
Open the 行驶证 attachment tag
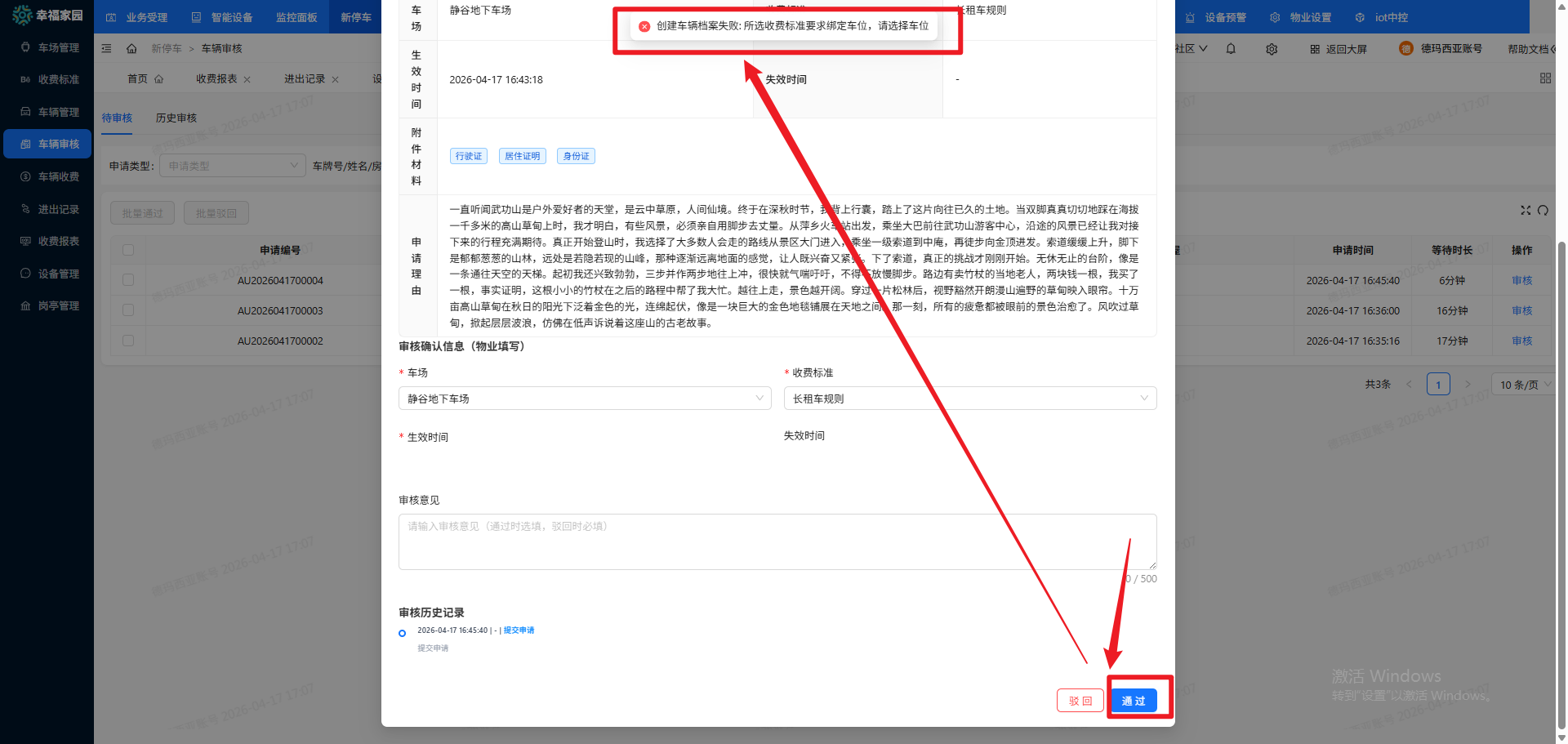(x=469, y=156)
